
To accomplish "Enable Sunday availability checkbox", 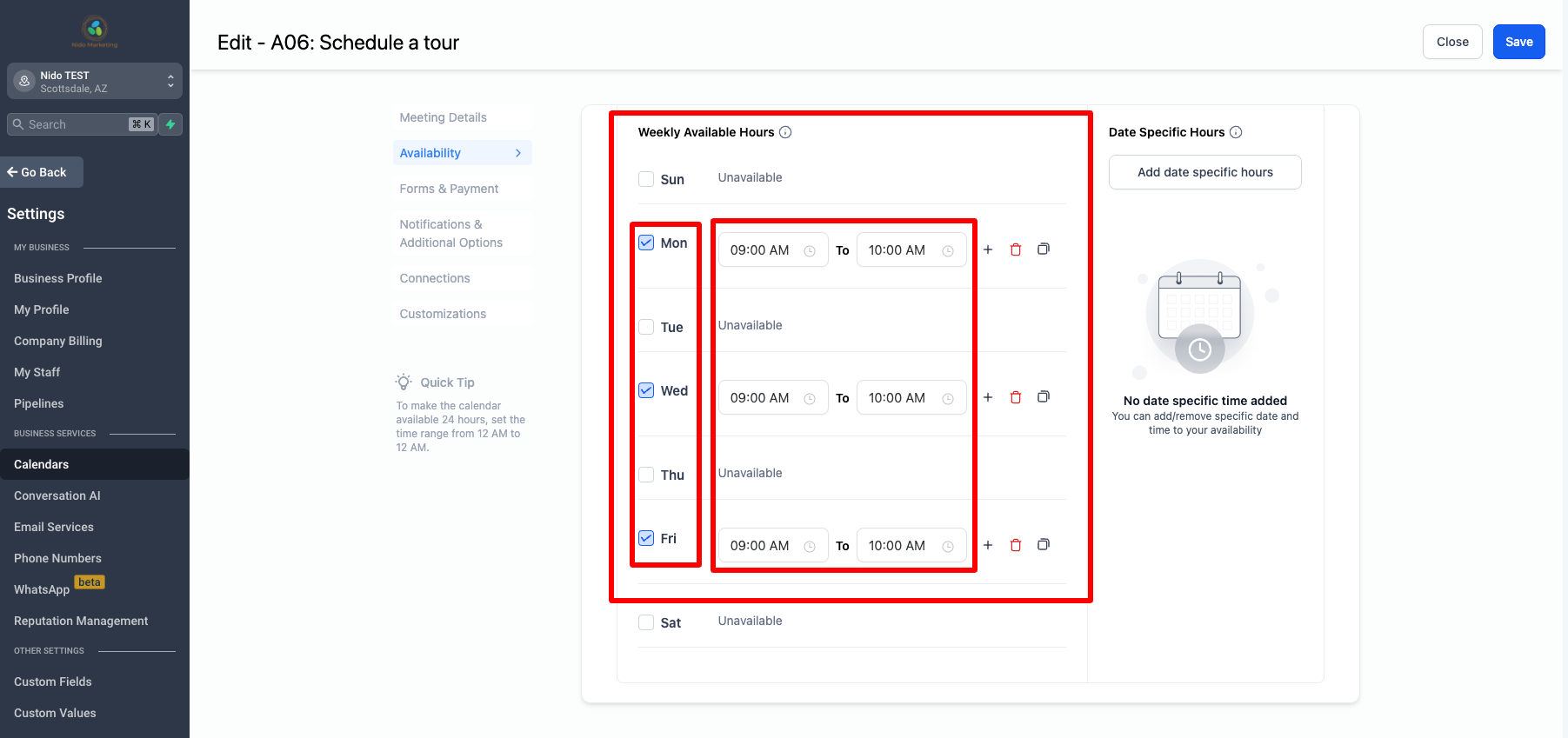I will pos(646,179).
